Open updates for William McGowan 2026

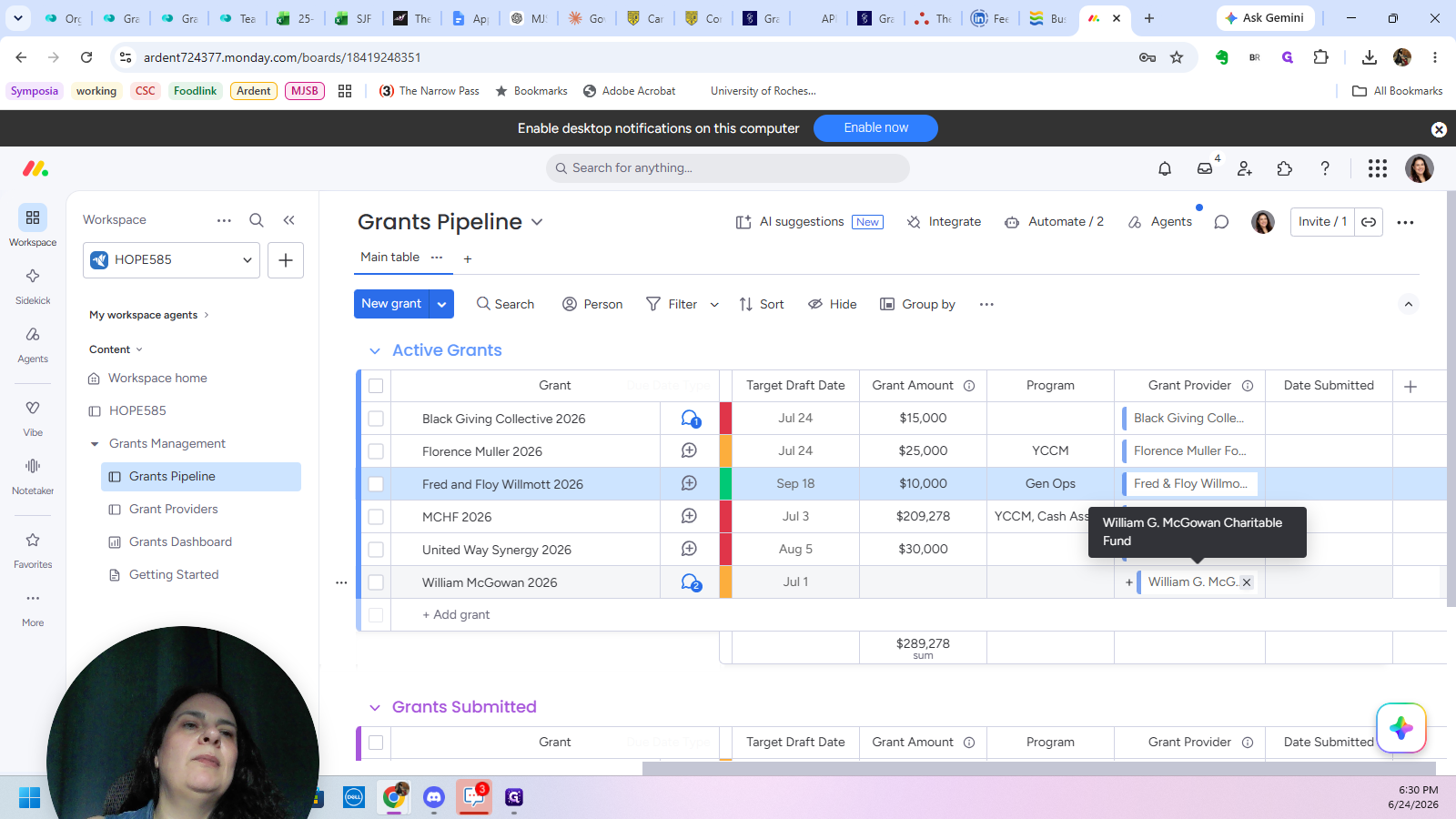691,582
